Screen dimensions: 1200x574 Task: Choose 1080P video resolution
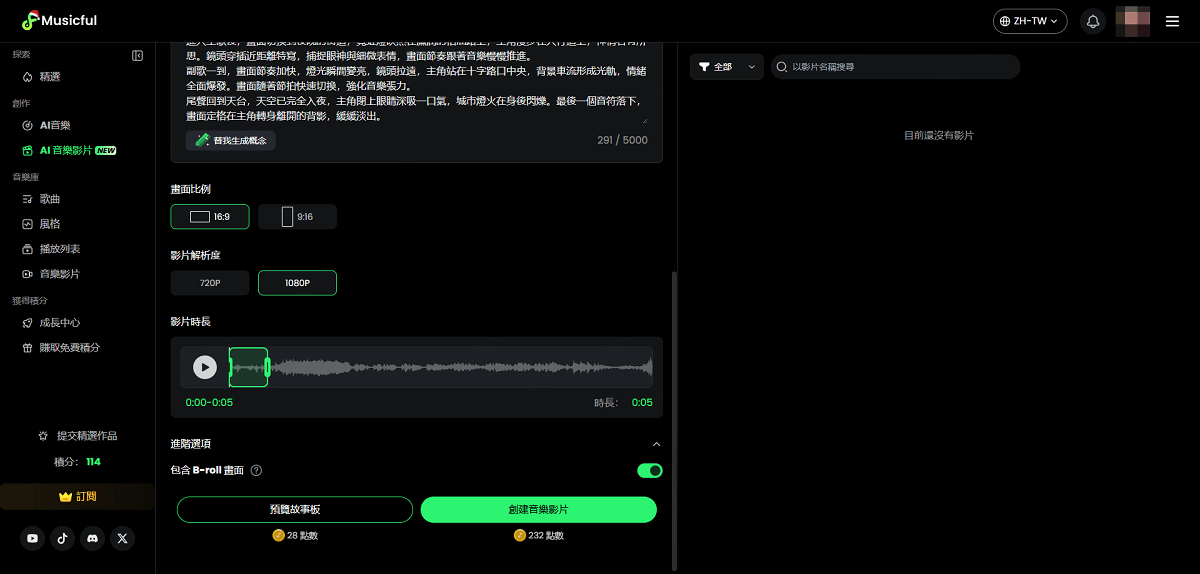(297, 283)
